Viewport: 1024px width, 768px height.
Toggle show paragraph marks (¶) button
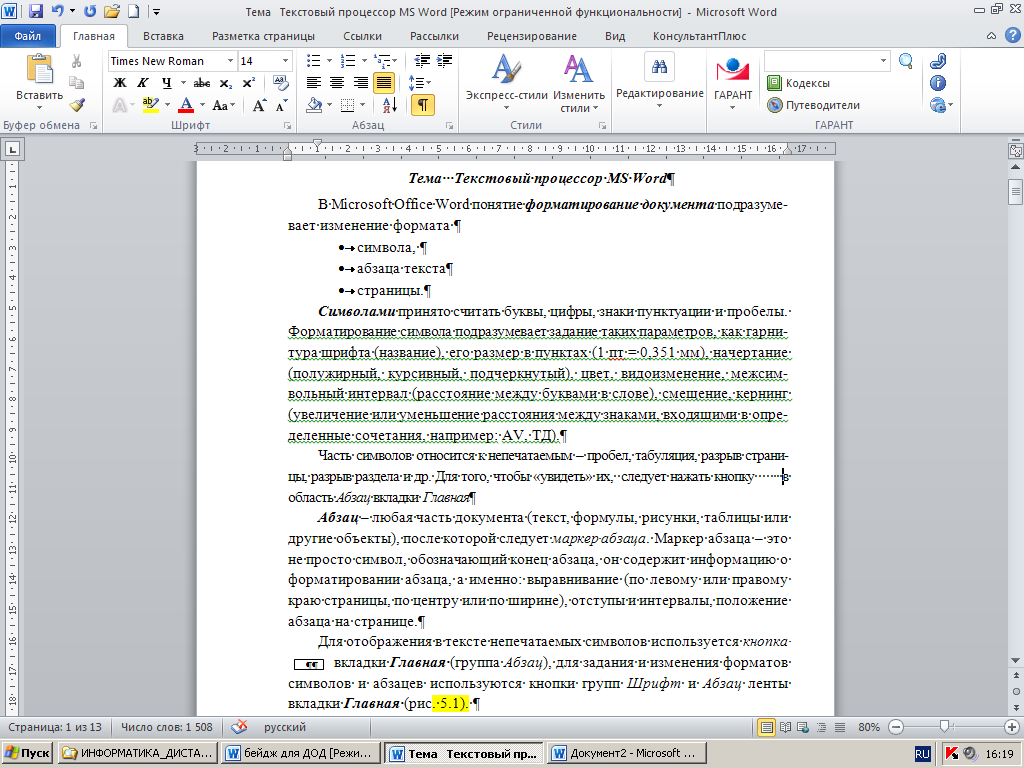[423, 104]
